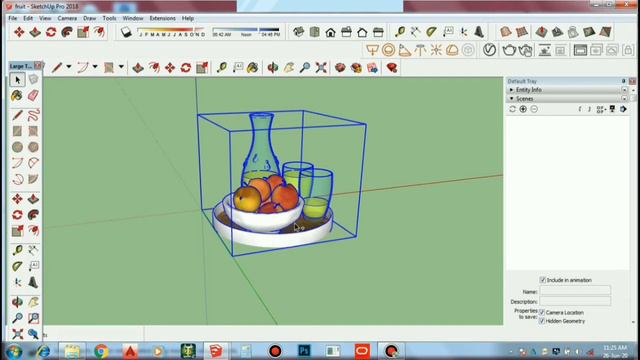Select the Paint Bucket tool in left toolbar
640x360 pixels.
(17, 96)
